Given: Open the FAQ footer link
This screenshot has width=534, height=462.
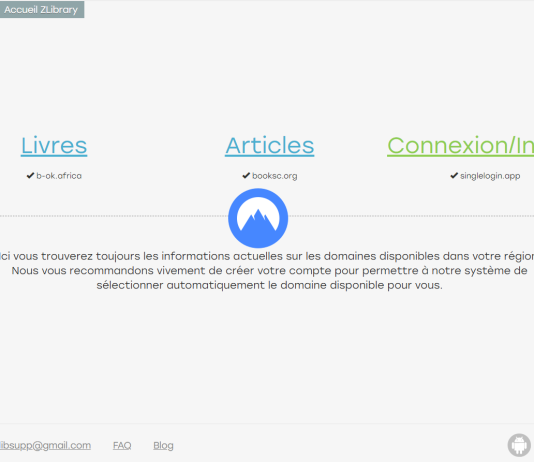Looking at the screenshot, I should point(122,445).
